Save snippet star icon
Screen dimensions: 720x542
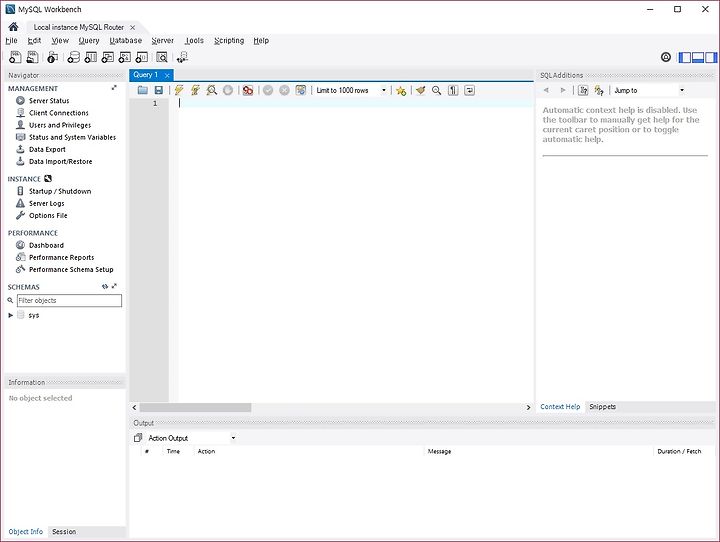click(401, 90)
